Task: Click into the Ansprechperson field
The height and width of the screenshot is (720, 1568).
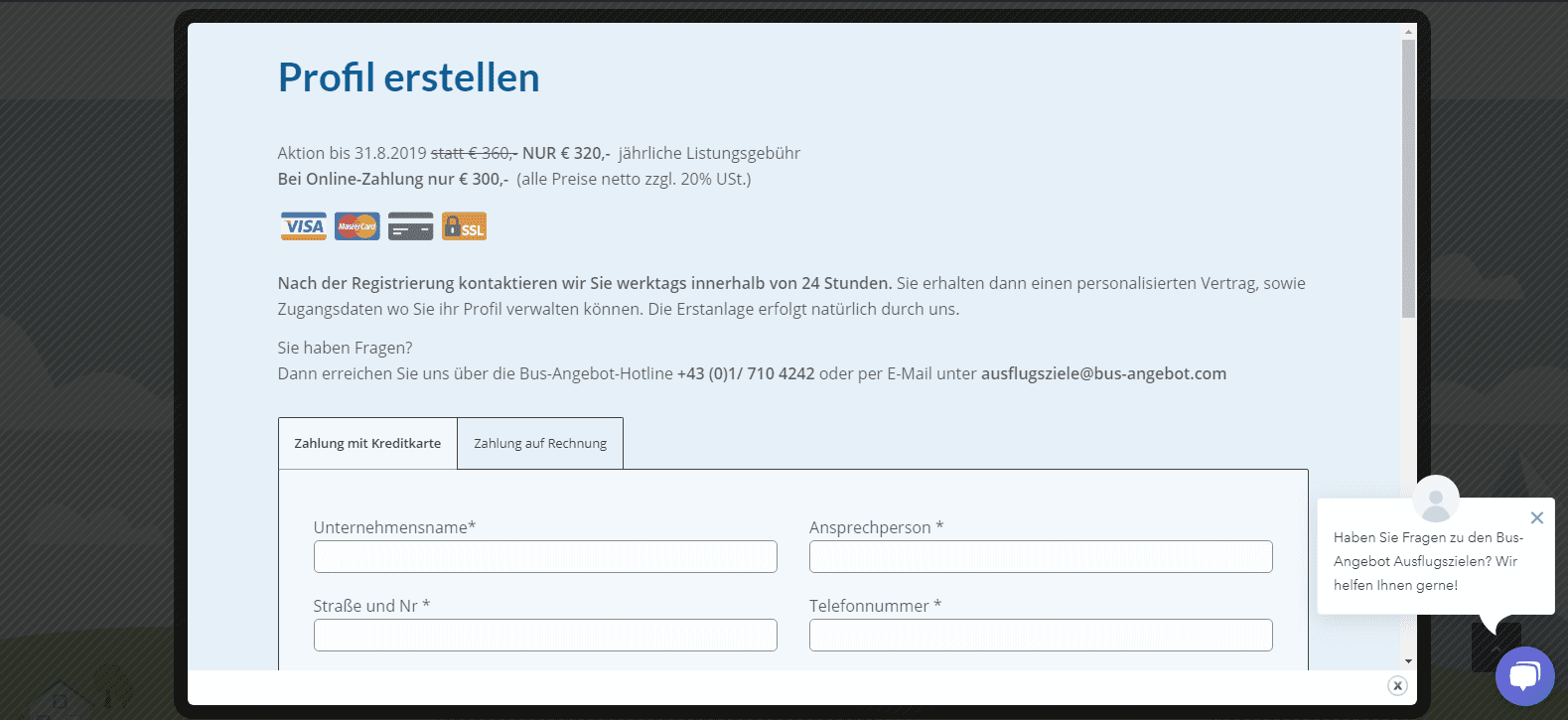Action: point(1041,557)
